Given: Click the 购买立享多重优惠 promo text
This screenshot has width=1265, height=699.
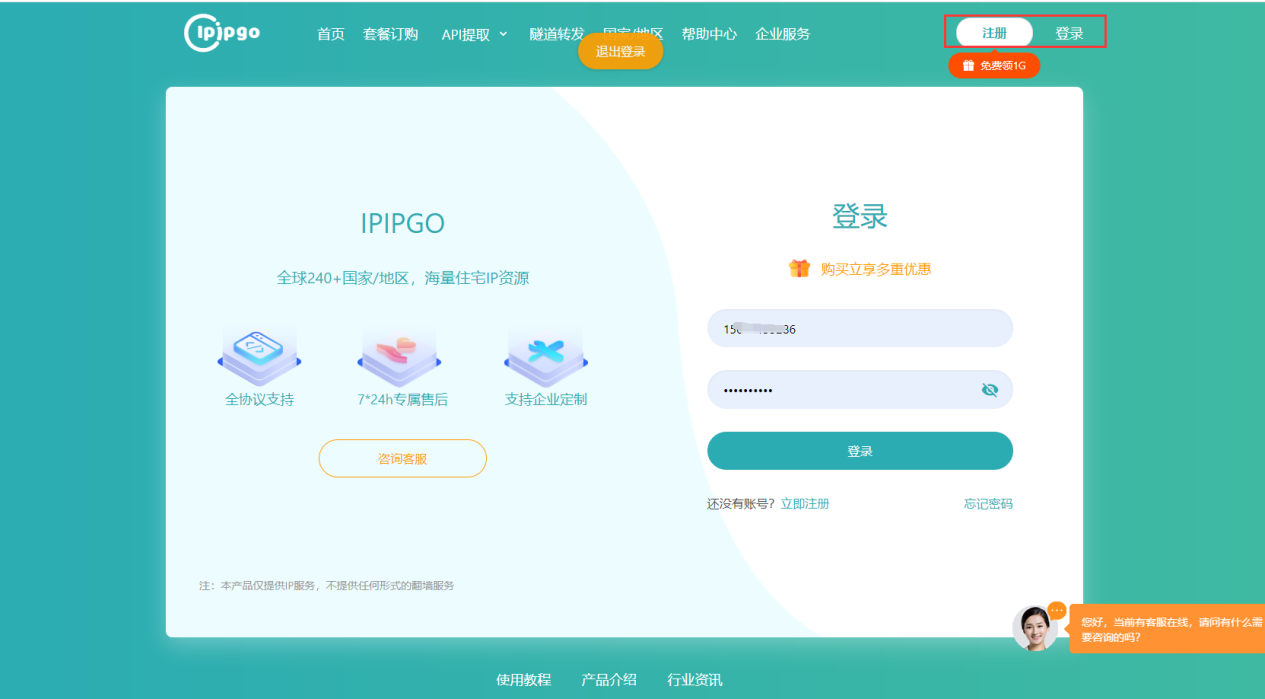Looking at the screenshot, I should pos(876,269).
